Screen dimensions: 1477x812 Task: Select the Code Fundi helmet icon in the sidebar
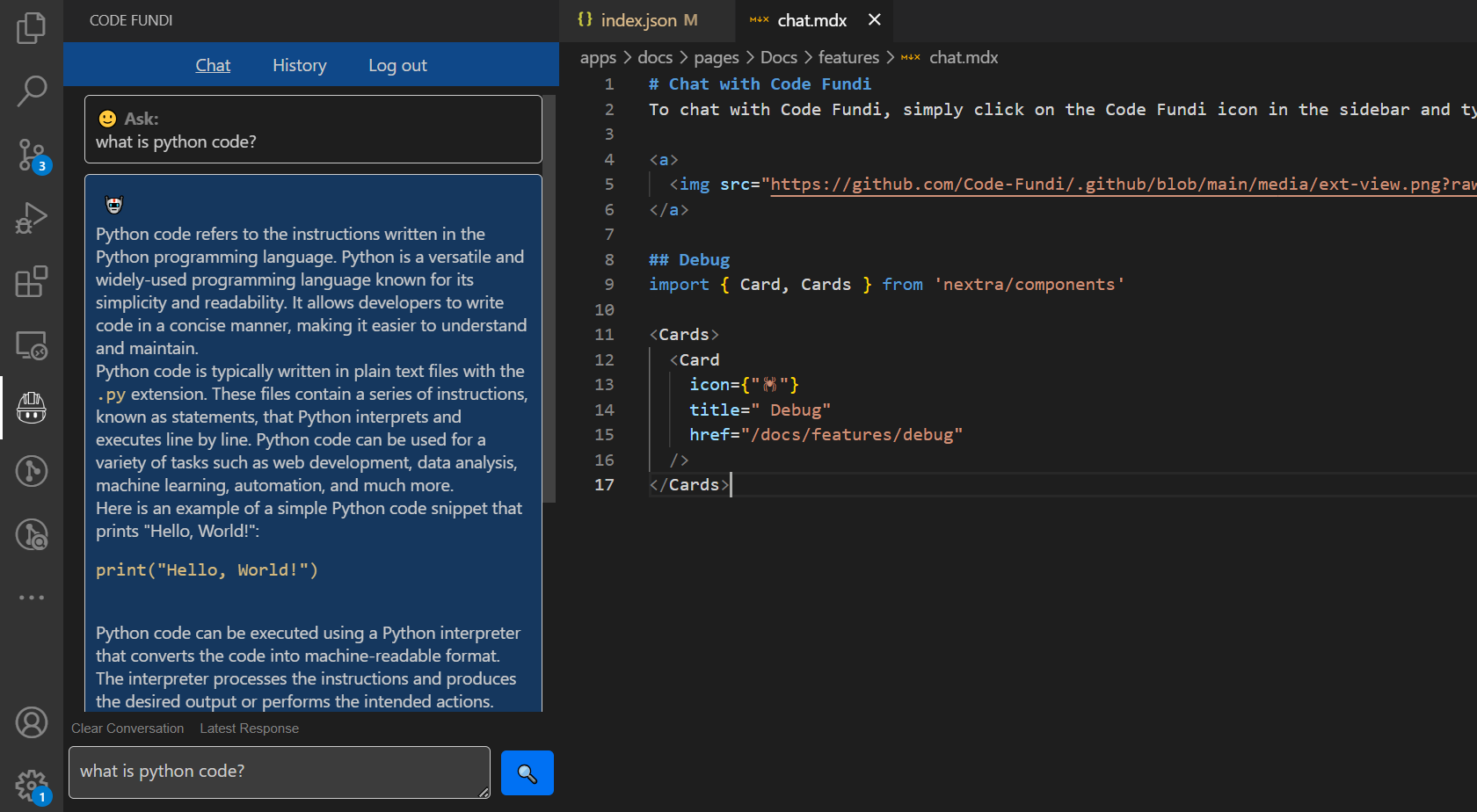click(32, 408)
